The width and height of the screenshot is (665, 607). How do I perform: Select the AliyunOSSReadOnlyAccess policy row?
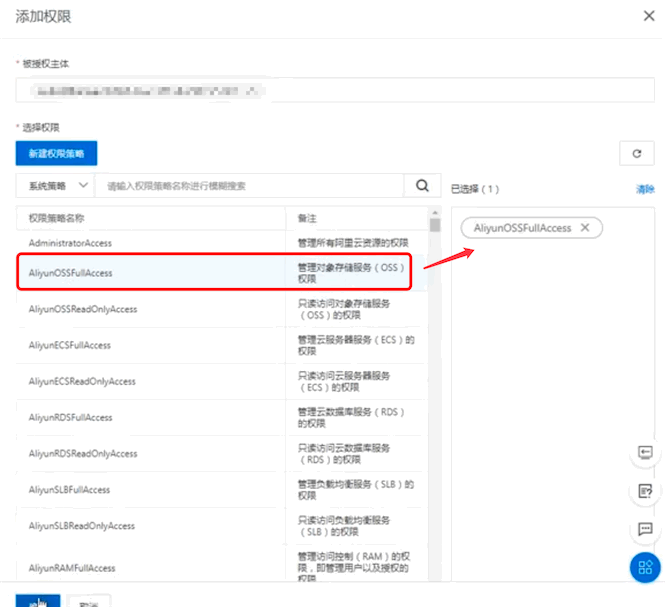[x=221, y=309]
